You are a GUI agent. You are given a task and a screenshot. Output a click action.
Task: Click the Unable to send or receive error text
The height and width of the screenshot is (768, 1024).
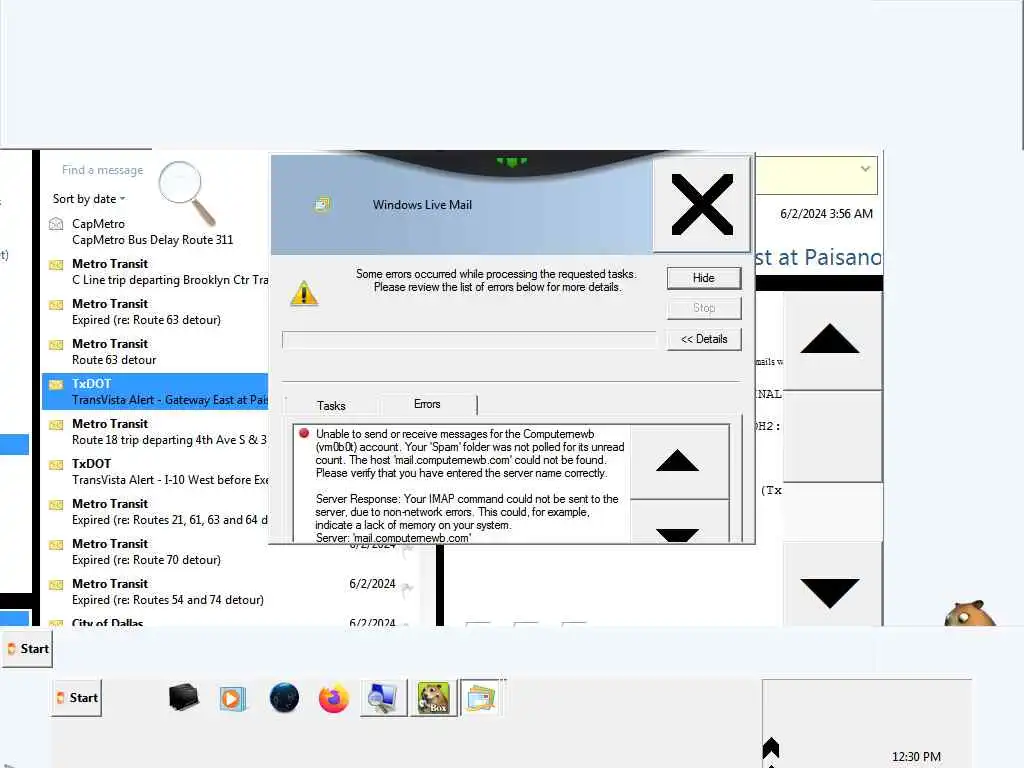[x=470, y=453]
